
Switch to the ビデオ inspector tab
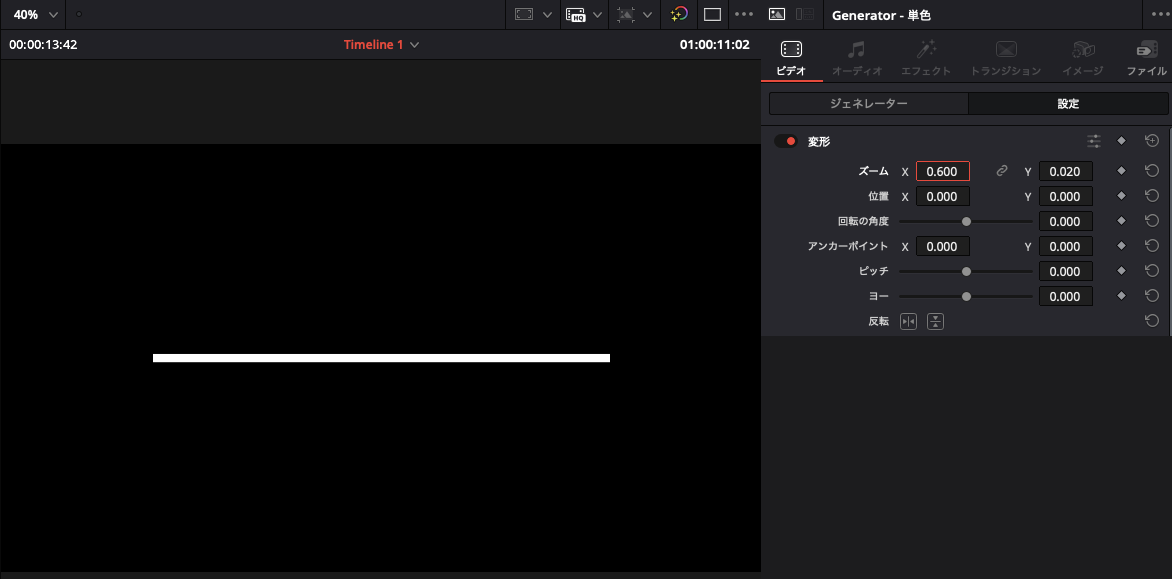792,59
